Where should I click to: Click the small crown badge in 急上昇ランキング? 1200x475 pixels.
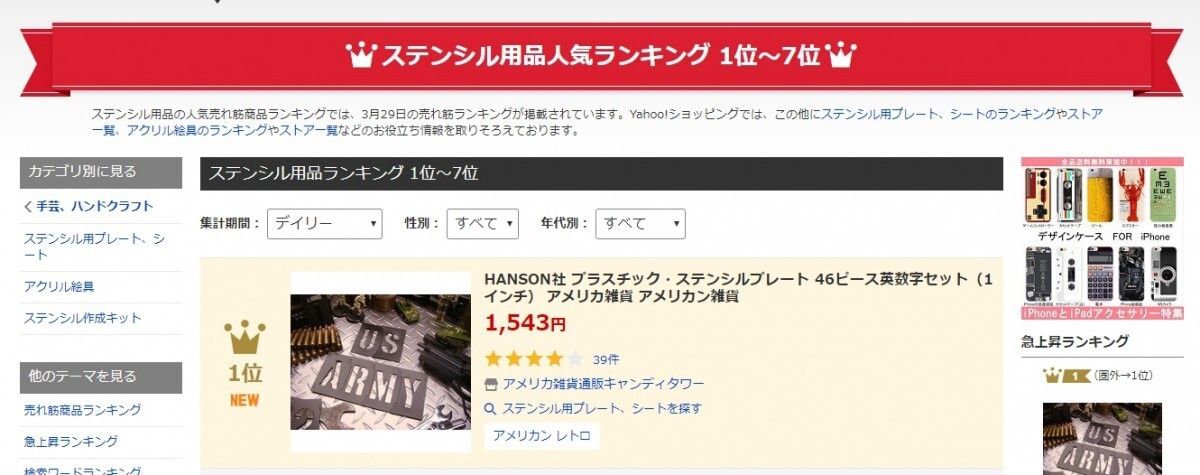click(x=1066, y=376)
